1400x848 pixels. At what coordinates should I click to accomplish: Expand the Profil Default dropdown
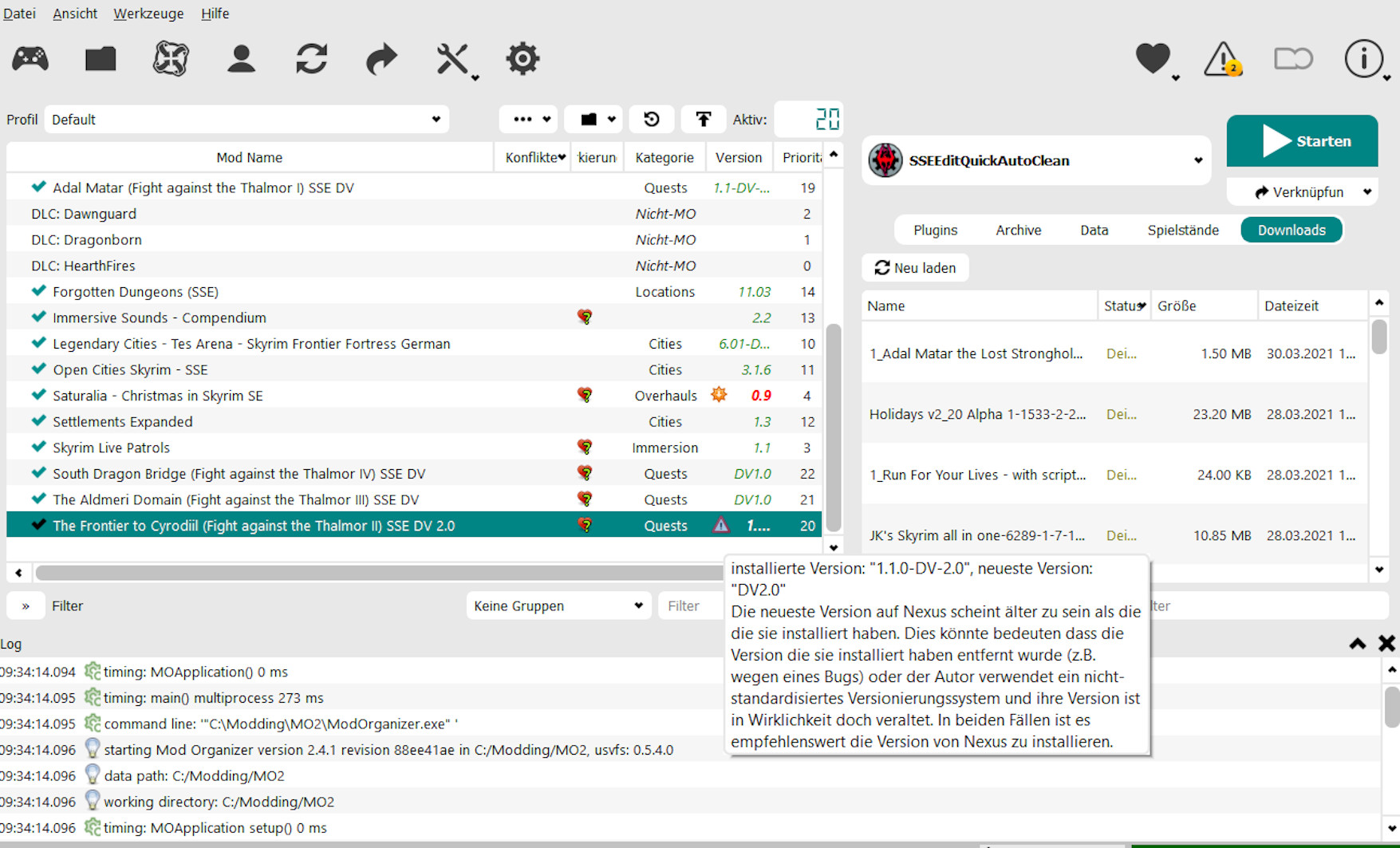click(246, 120)
